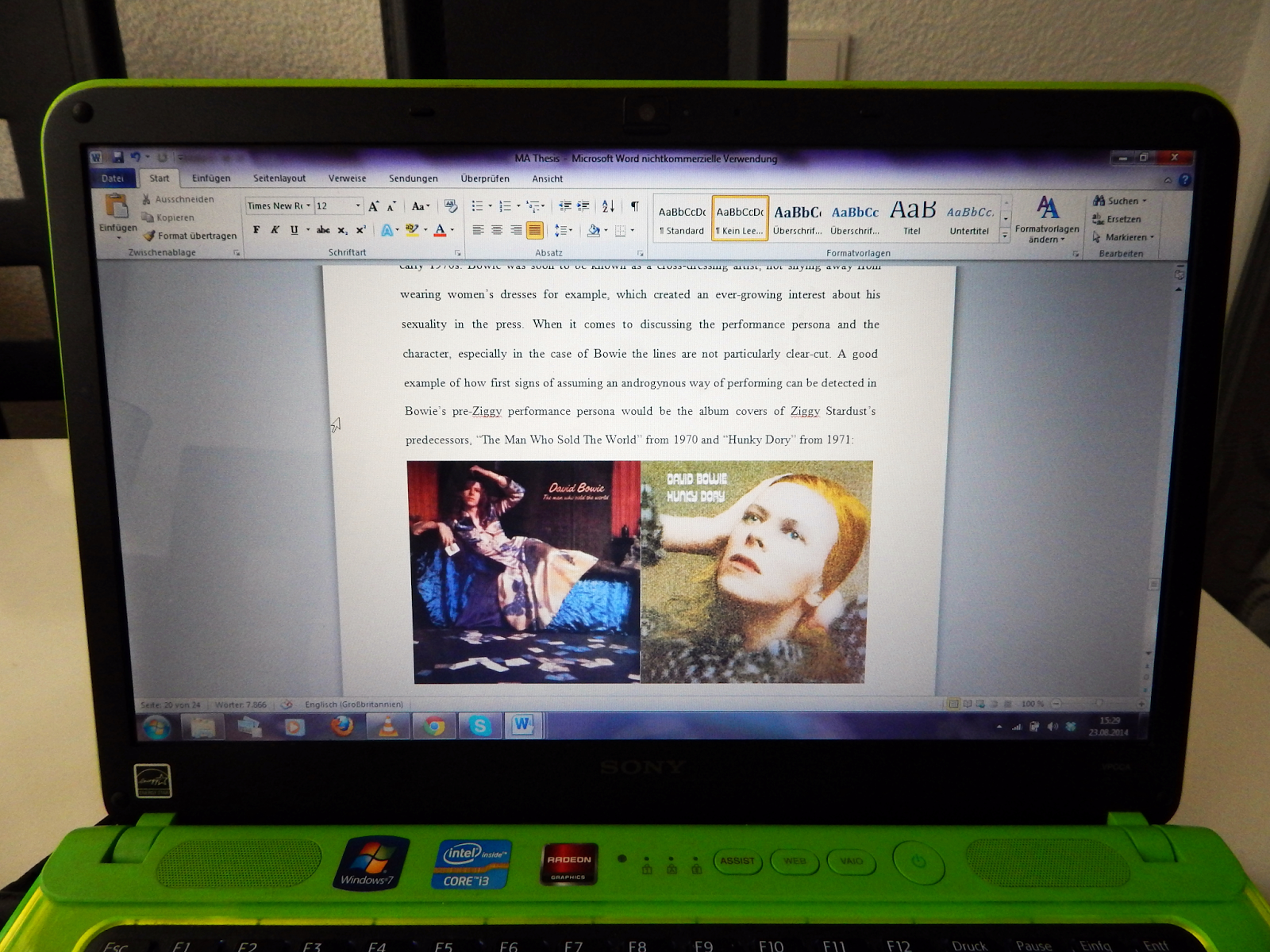
Task: Open VLC media player from the taskbar
Action: coord(388,725)
